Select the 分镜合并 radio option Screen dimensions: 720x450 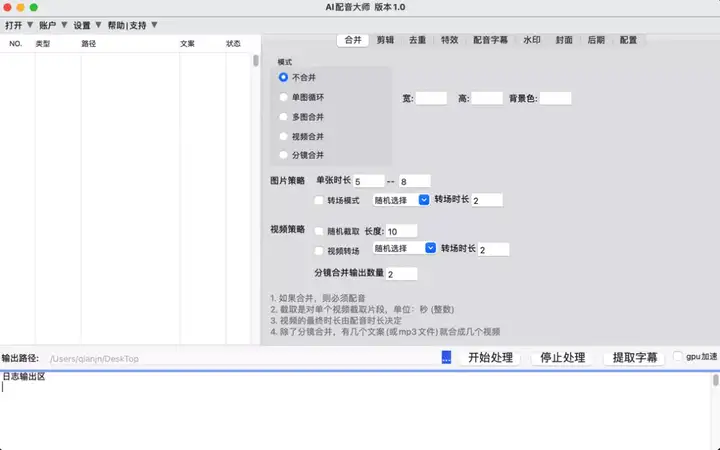(283, 155)
